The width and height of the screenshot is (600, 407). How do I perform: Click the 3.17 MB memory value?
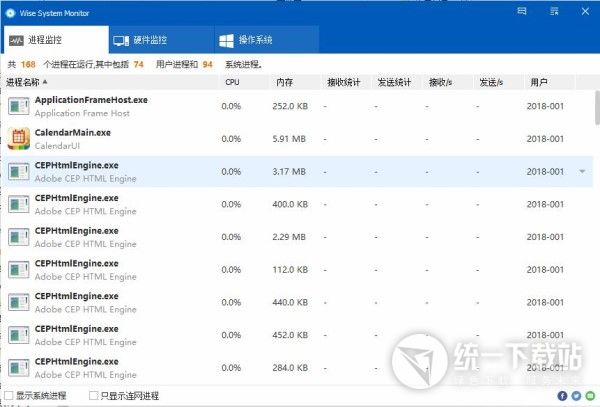(x=289, y=172)
